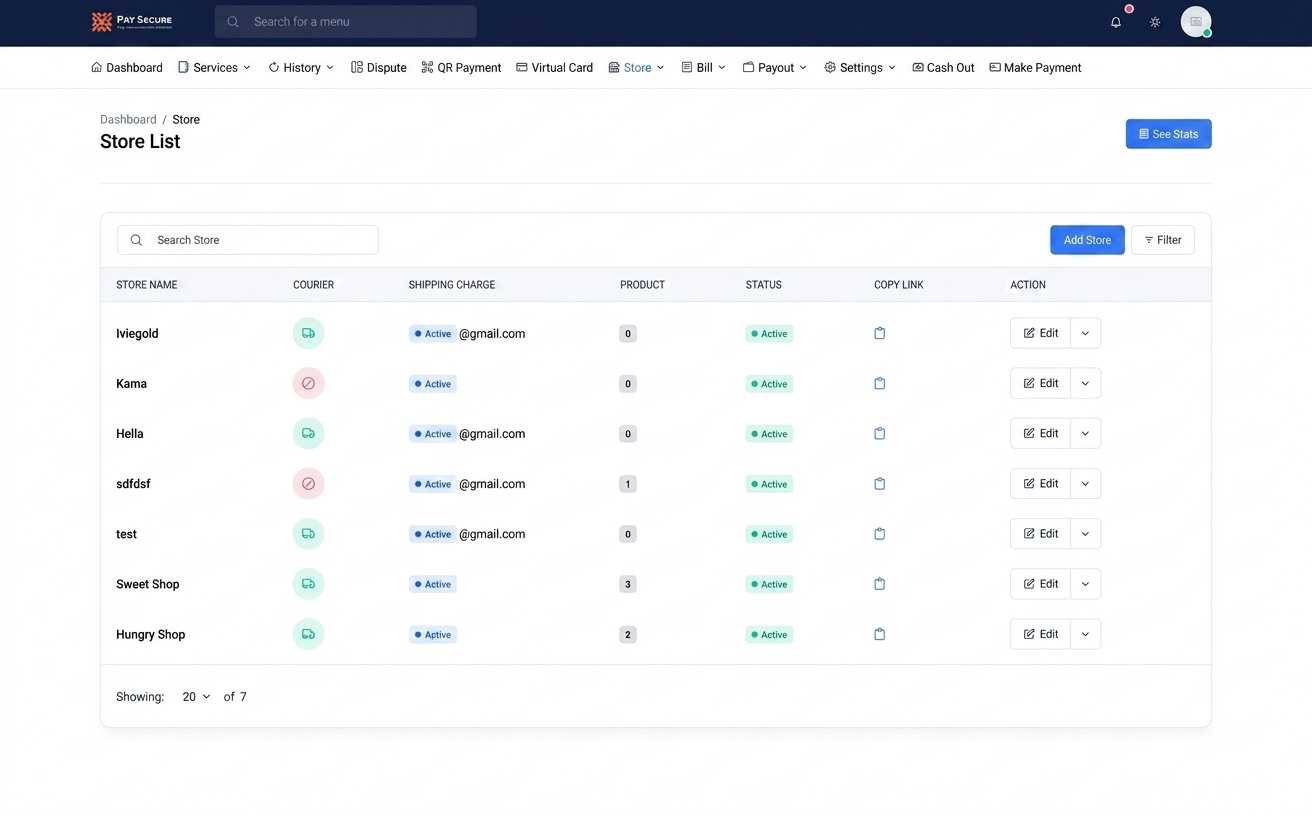Edit the sdfdsf store

1040,483
